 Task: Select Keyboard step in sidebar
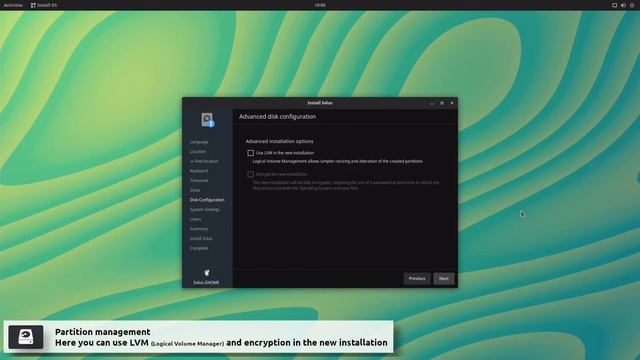tap(199, 171)
